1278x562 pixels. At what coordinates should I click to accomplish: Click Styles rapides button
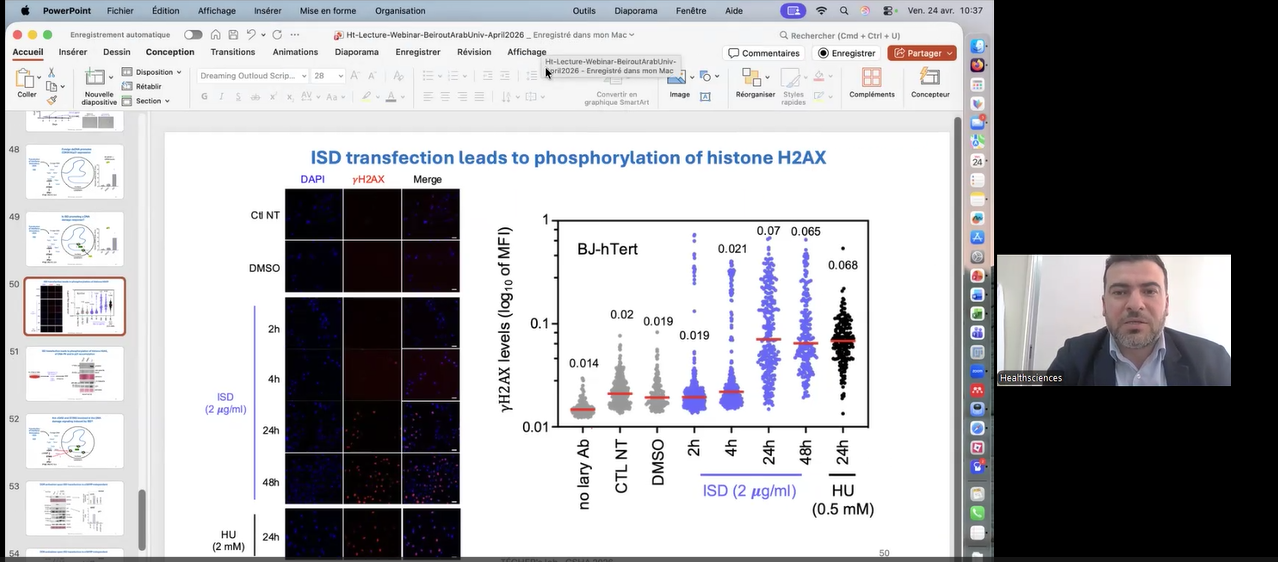[x=793, y=86]
